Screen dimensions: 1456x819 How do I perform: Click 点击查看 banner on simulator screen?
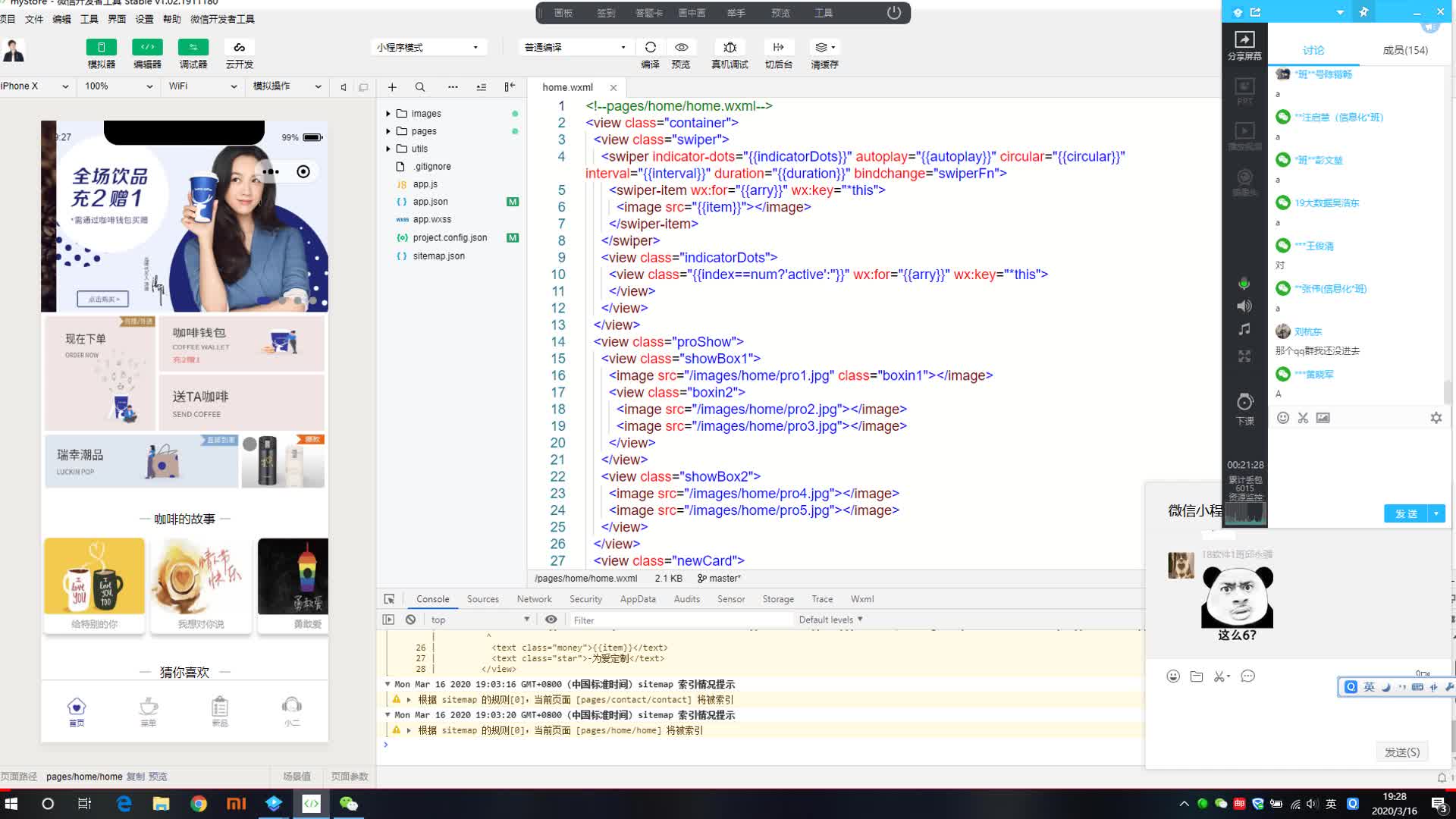(100, 299)
